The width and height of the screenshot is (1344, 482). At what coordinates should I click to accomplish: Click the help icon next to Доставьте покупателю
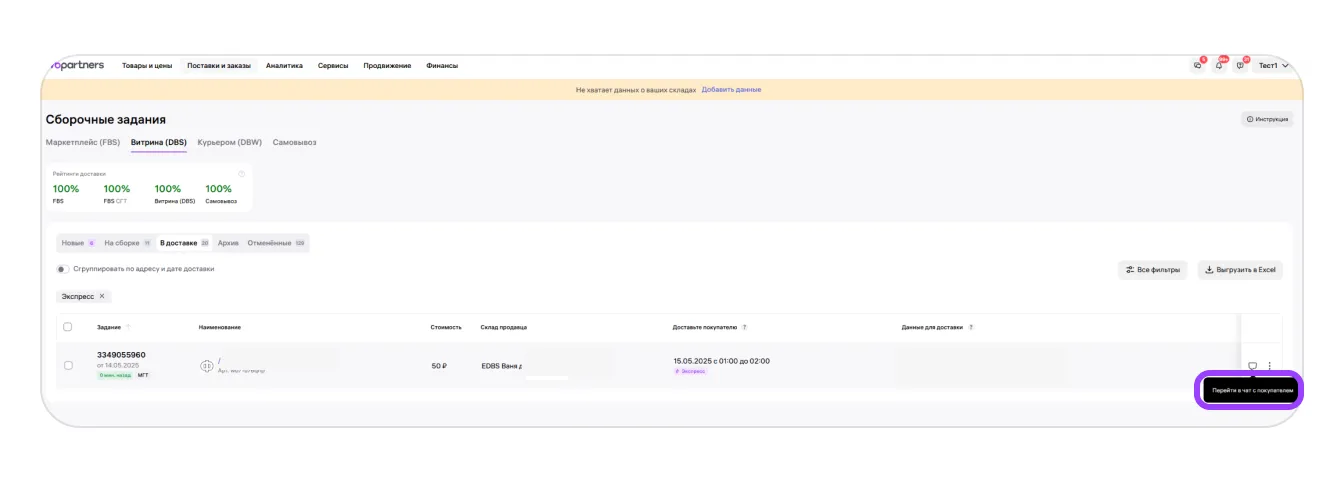coord(744,327)
